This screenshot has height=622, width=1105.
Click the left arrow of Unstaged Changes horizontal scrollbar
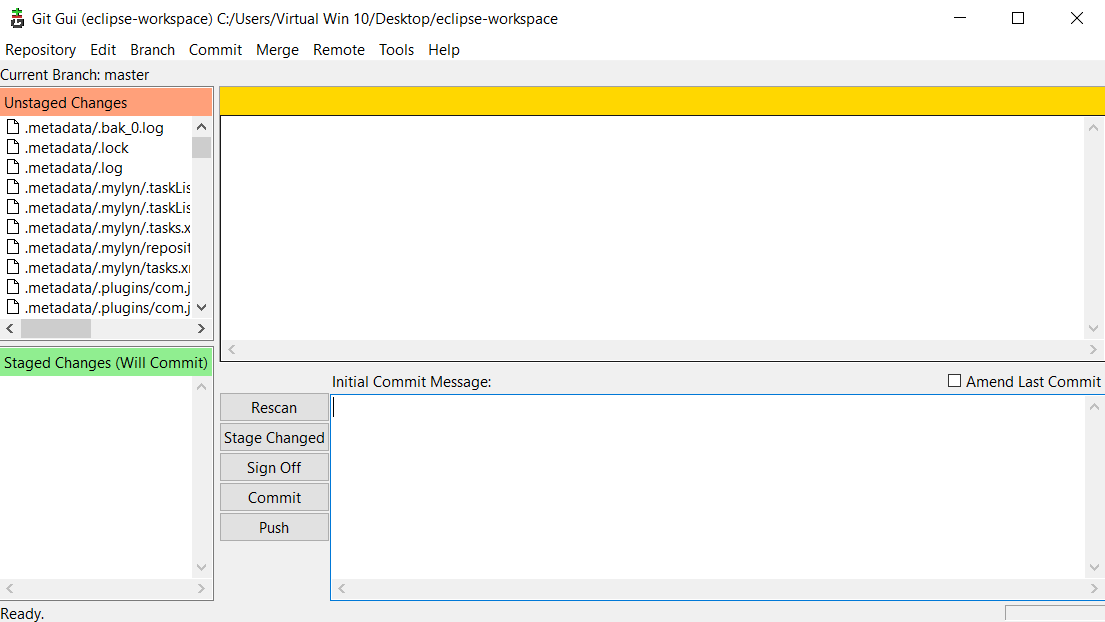[10, 328]
